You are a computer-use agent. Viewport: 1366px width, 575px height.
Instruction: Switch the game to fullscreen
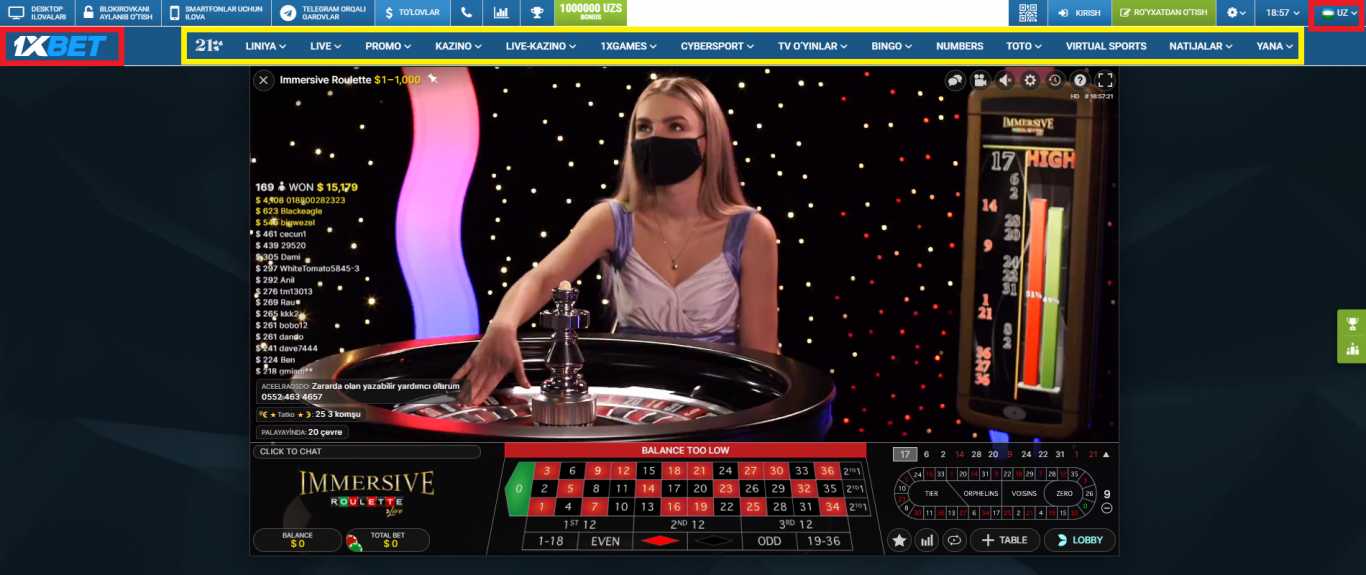1105,80
